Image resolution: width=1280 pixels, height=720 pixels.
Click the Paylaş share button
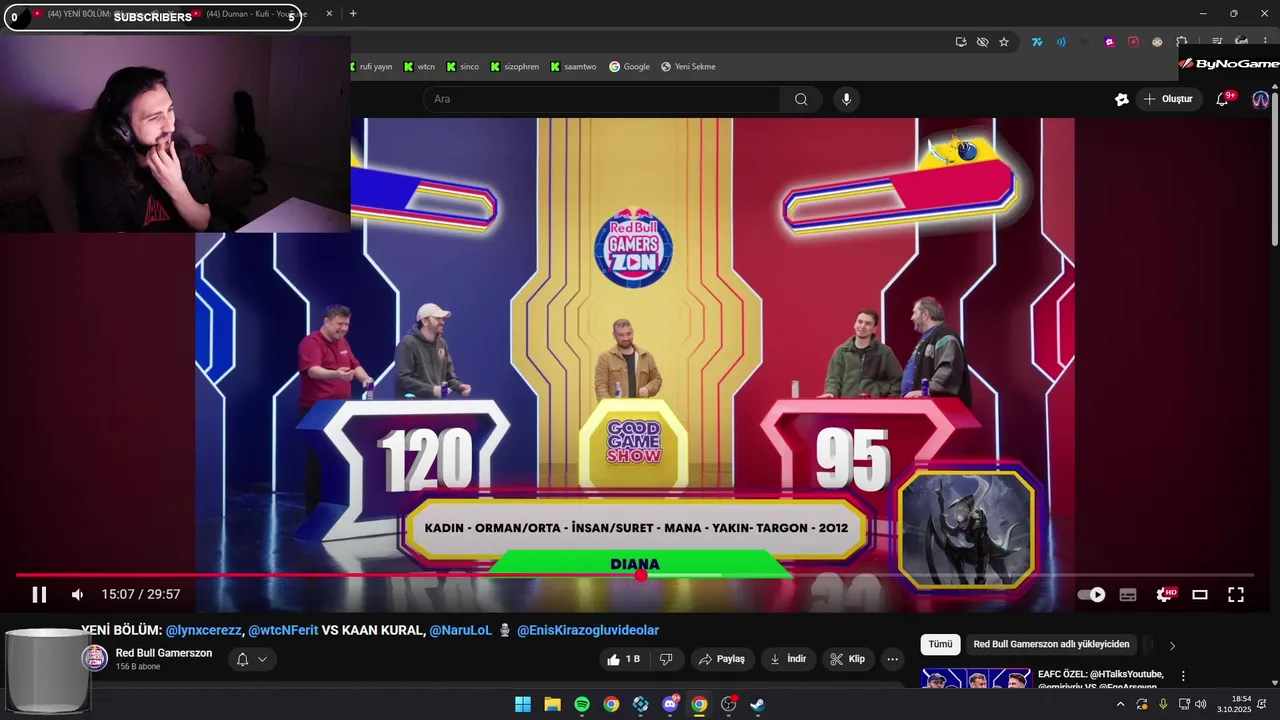point(722,659)
